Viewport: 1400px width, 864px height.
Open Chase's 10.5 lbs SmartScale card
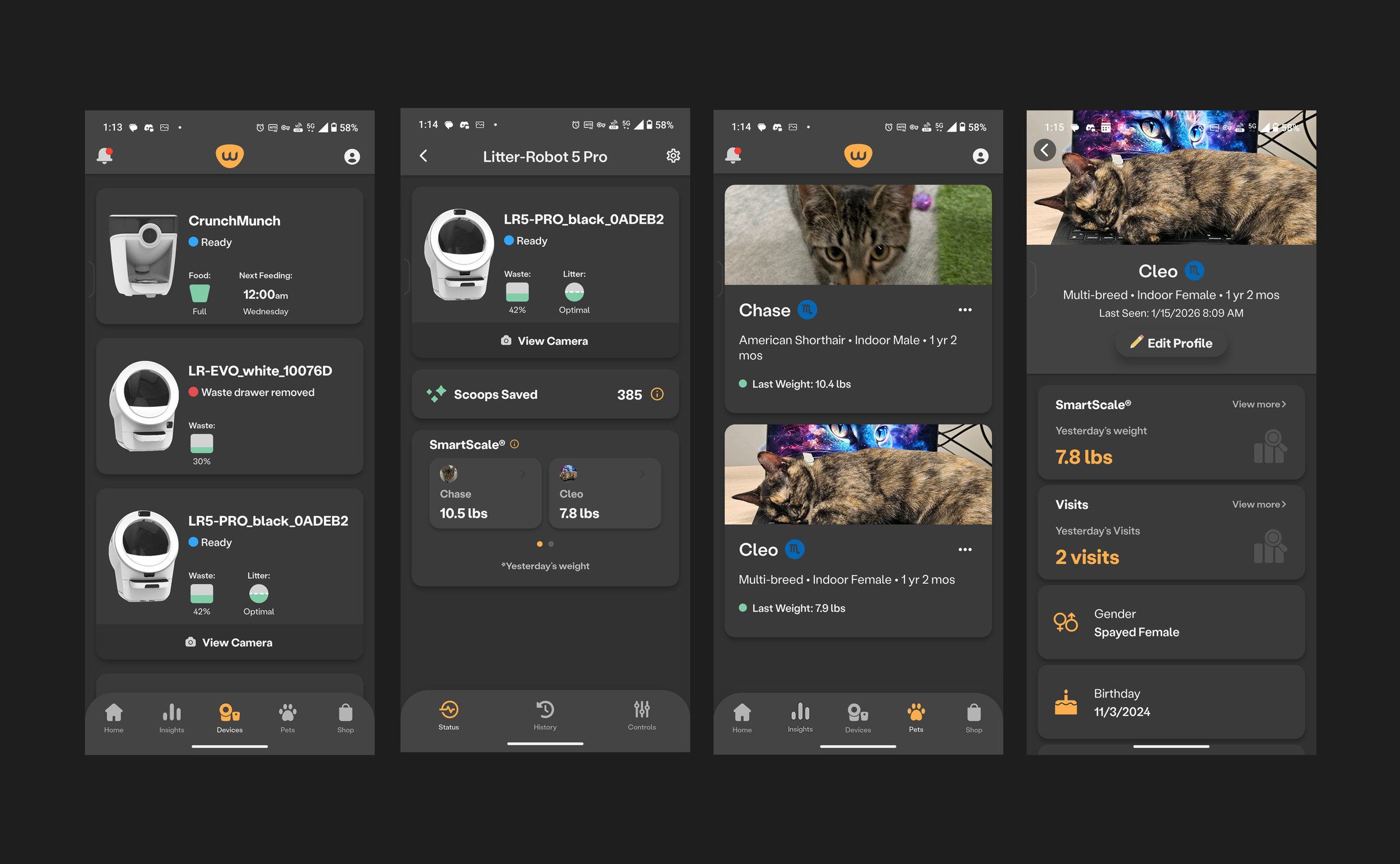(x=485, y=494)
